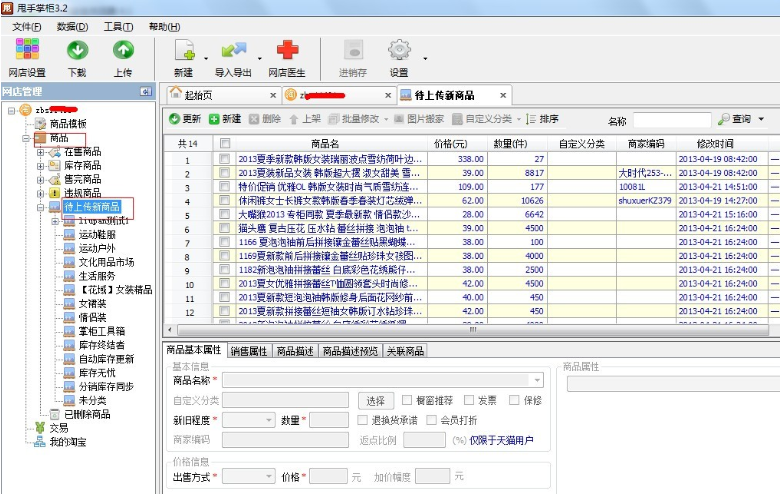Enable the 会员打折 checkbox
Screen dimensions: 781x494
[x=432, y=420]
